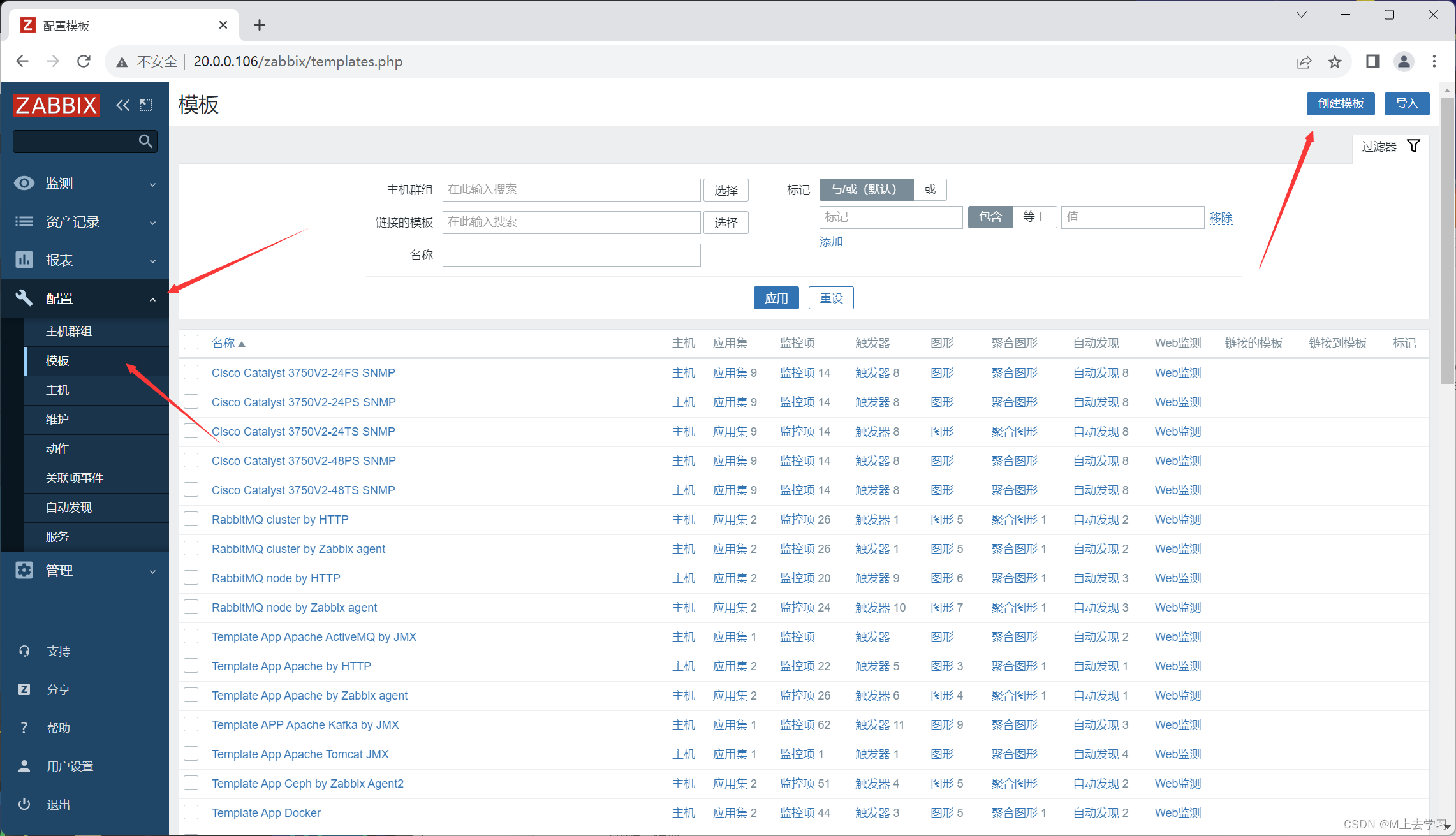The image size is (1456, 836).
Task: Tick the select-all checkbox in table header
Action: click(191, 342)
